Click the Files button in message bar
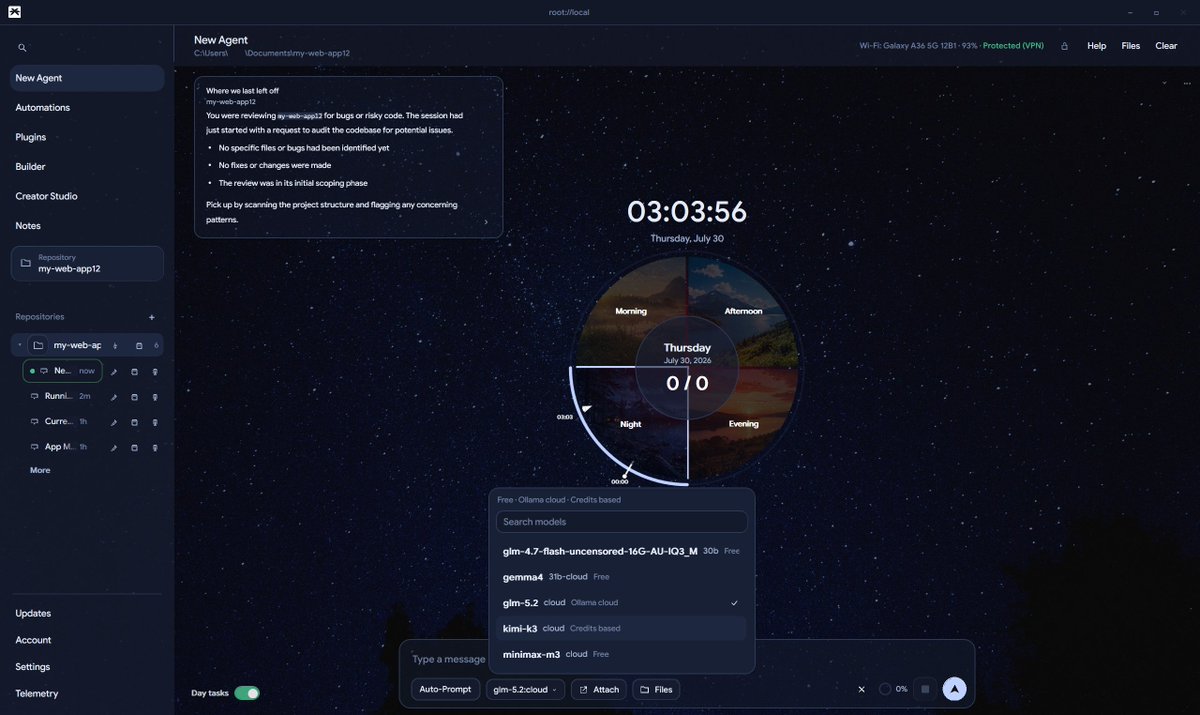This screenshot has width=1200, height=715. [x=656, y=689]
